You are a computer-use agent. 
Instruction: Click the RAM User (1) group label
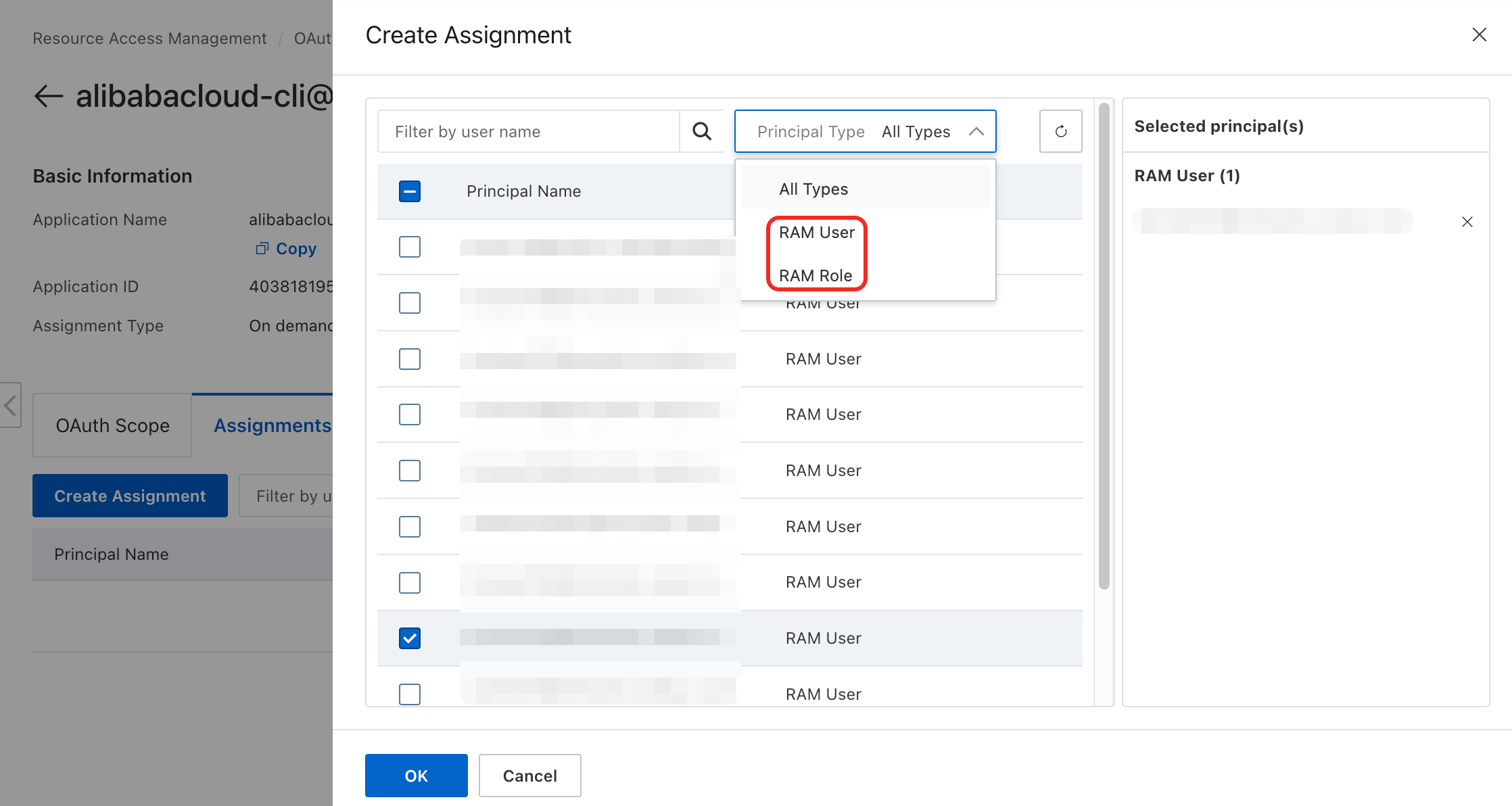click(x=1187, y=176)
